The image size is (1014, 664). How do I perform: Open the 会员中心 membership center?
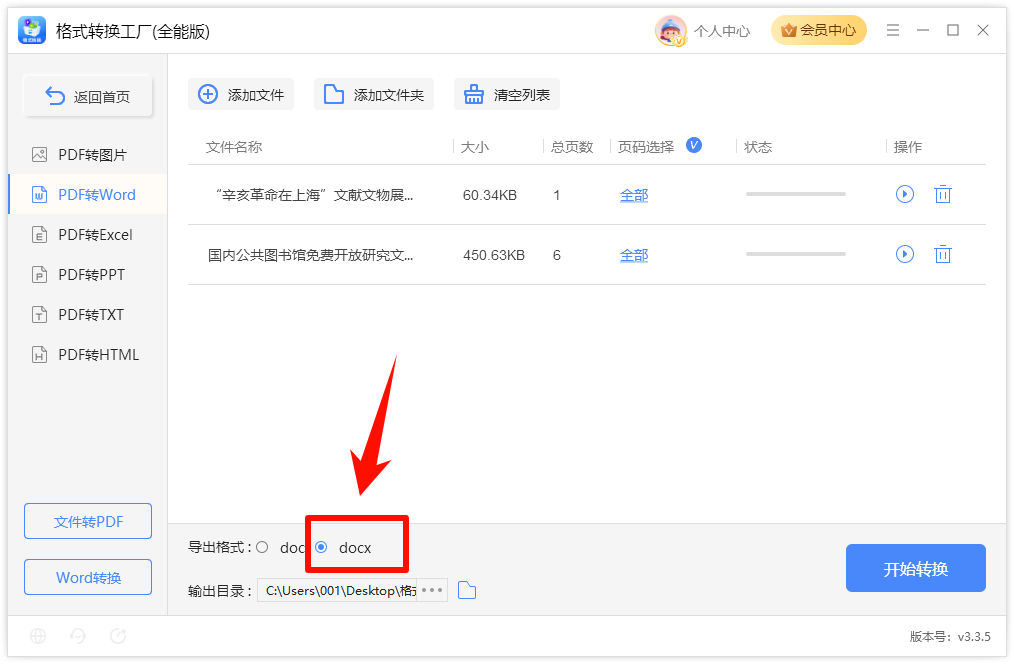[x=819, y=30]
